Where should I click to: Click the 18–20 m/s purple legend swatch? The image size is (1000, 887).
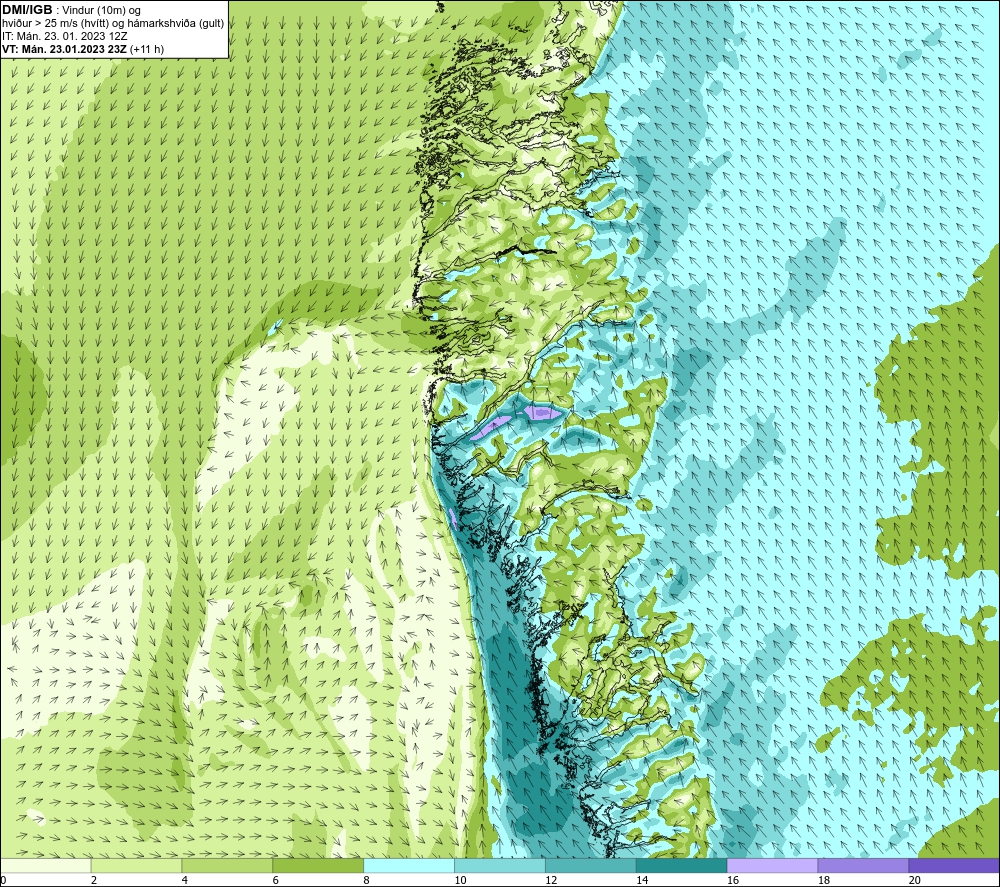point(864,866)
